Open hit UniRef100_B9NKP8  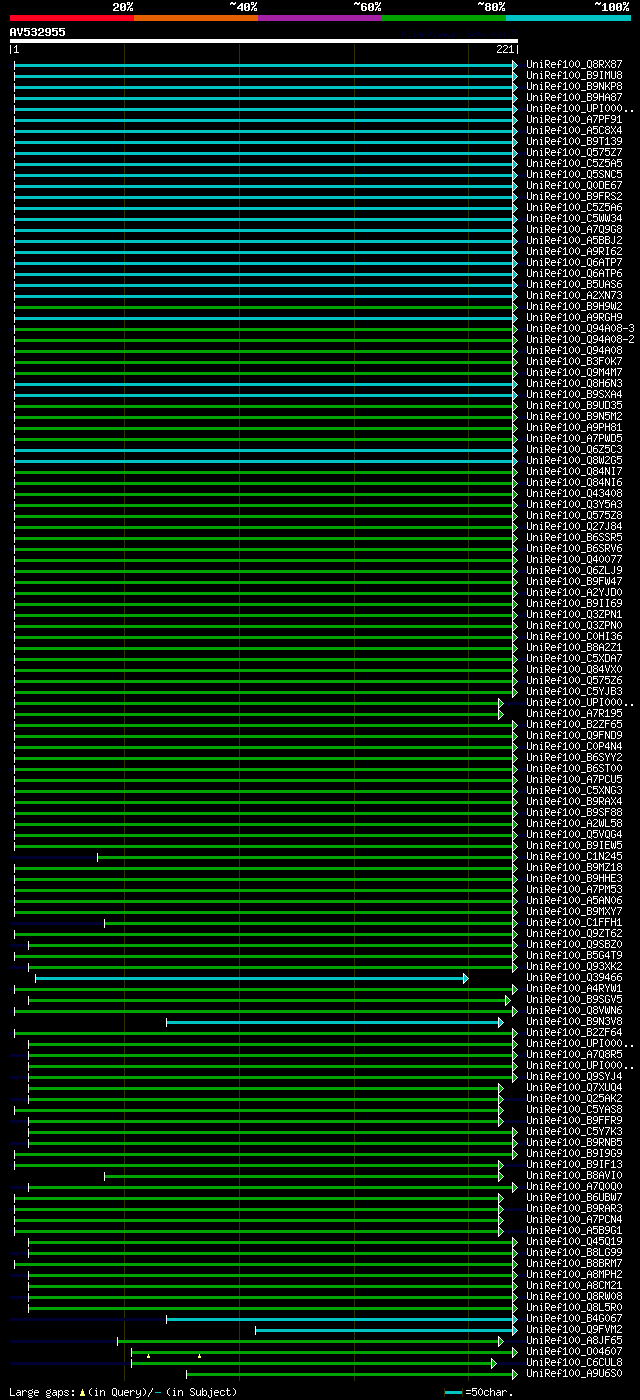pos(574,86)
